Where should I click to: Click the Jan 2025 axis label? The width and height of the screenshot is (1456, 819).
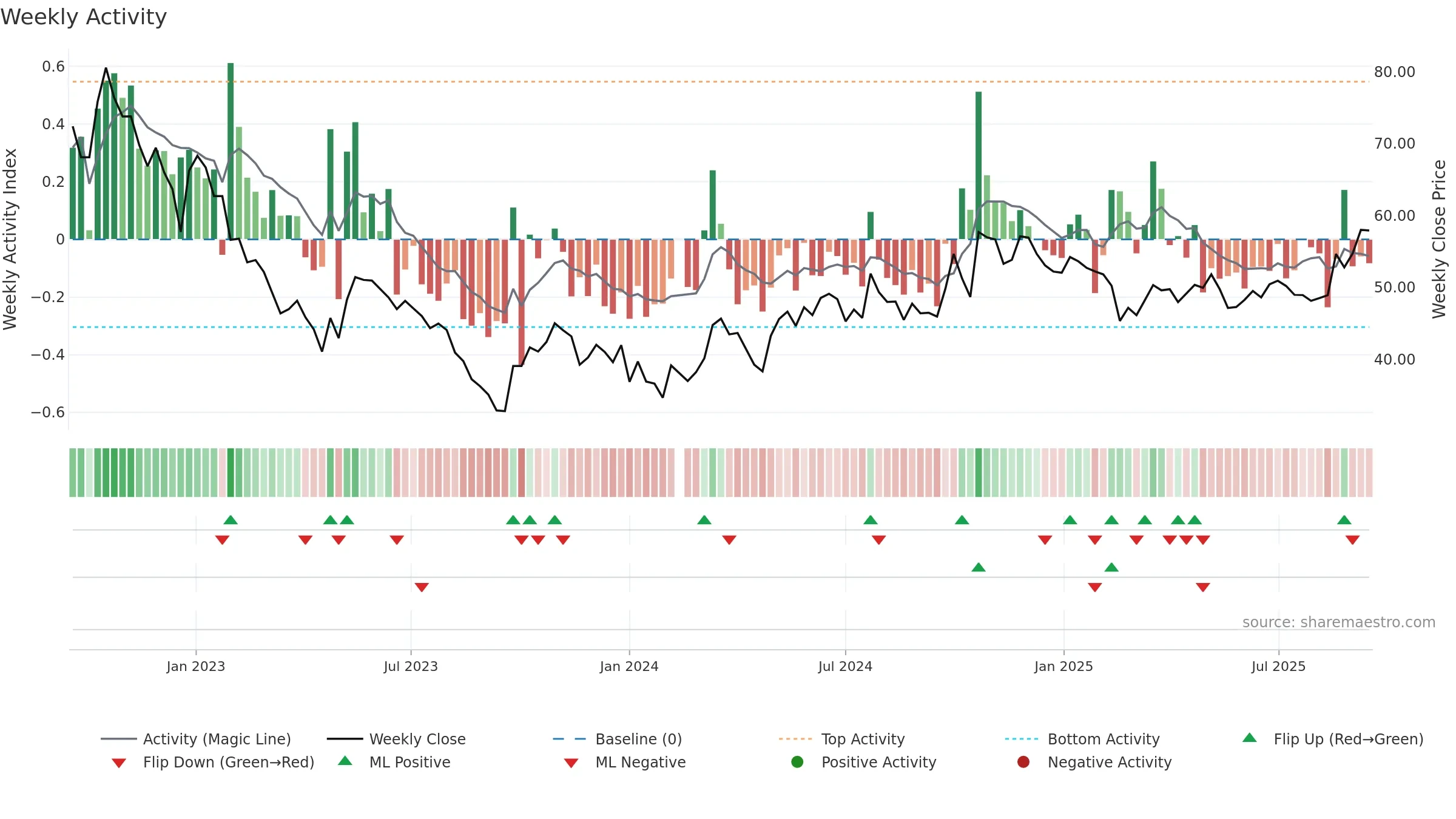pos(1063,666)
